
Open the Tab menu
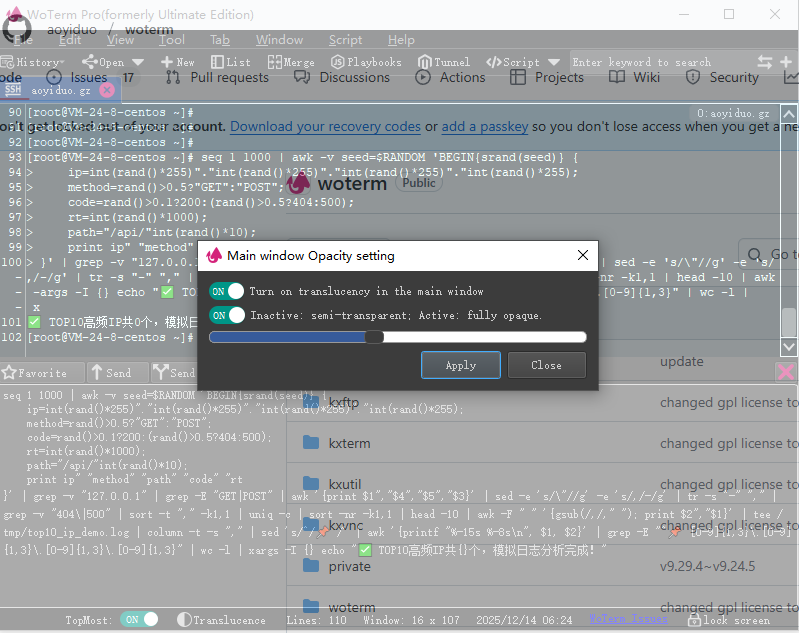tap(220, 40)
